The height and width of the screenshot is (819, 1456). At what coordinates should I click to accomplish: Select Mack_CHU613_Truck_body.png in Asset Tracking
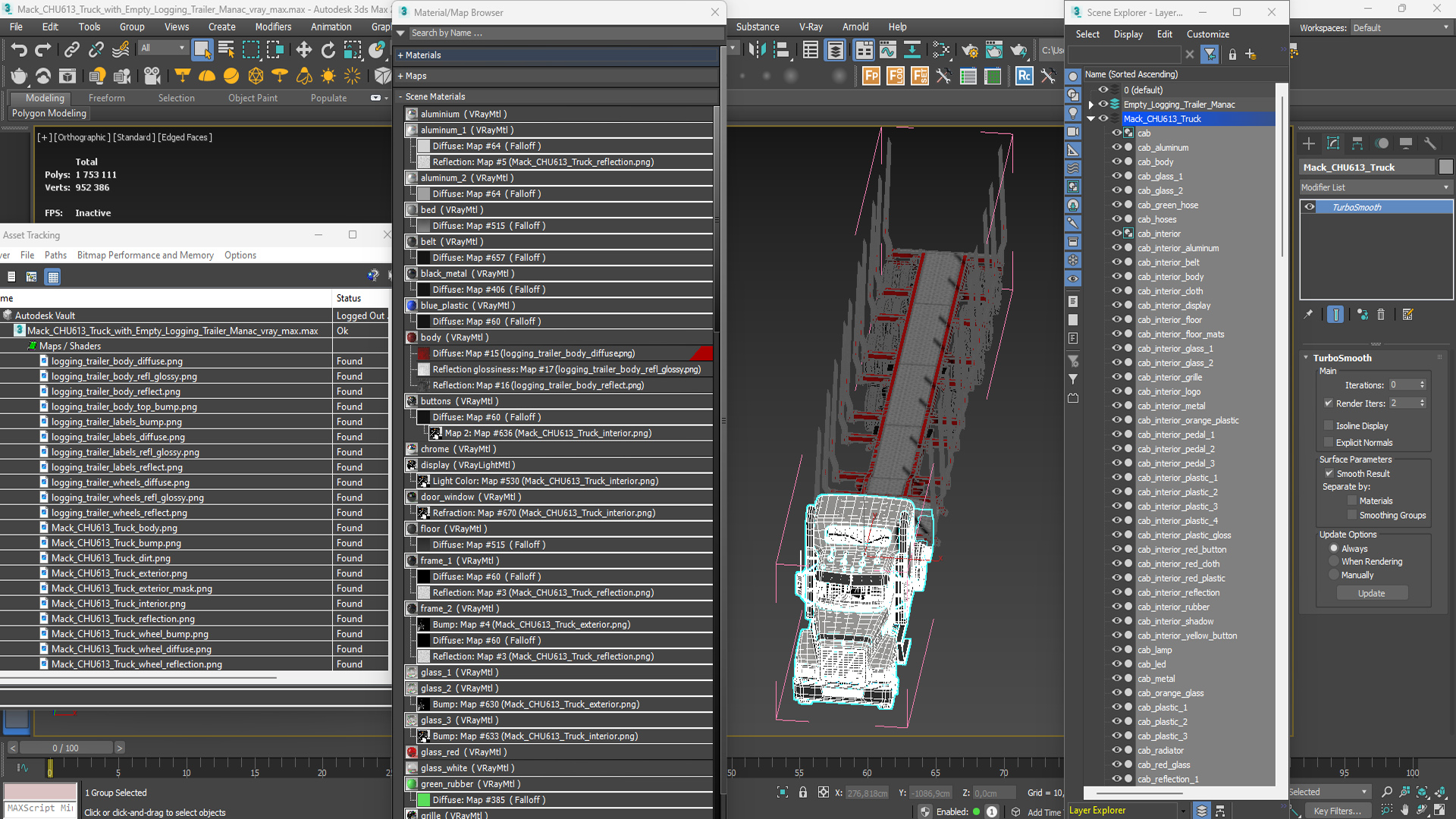114,528
